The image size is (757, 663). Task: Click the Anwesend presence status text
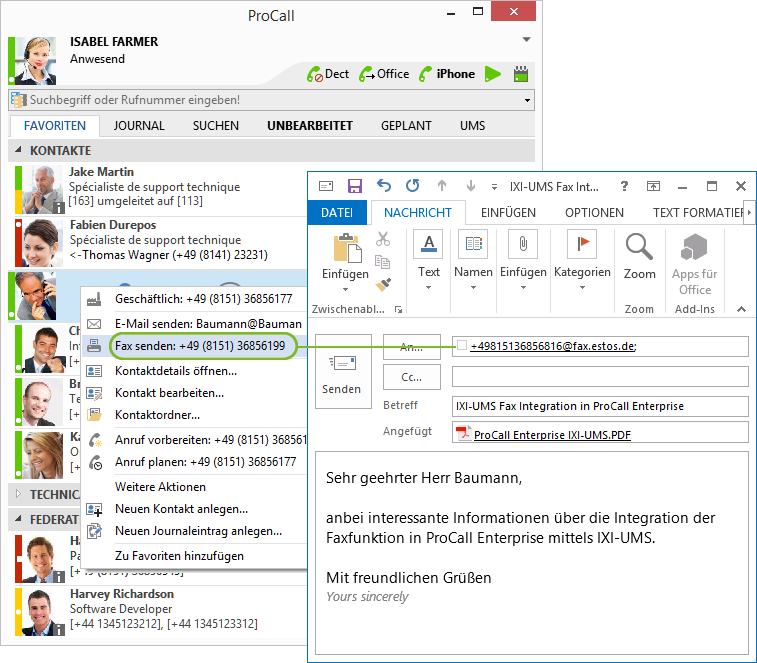click(x=98, y=59)
